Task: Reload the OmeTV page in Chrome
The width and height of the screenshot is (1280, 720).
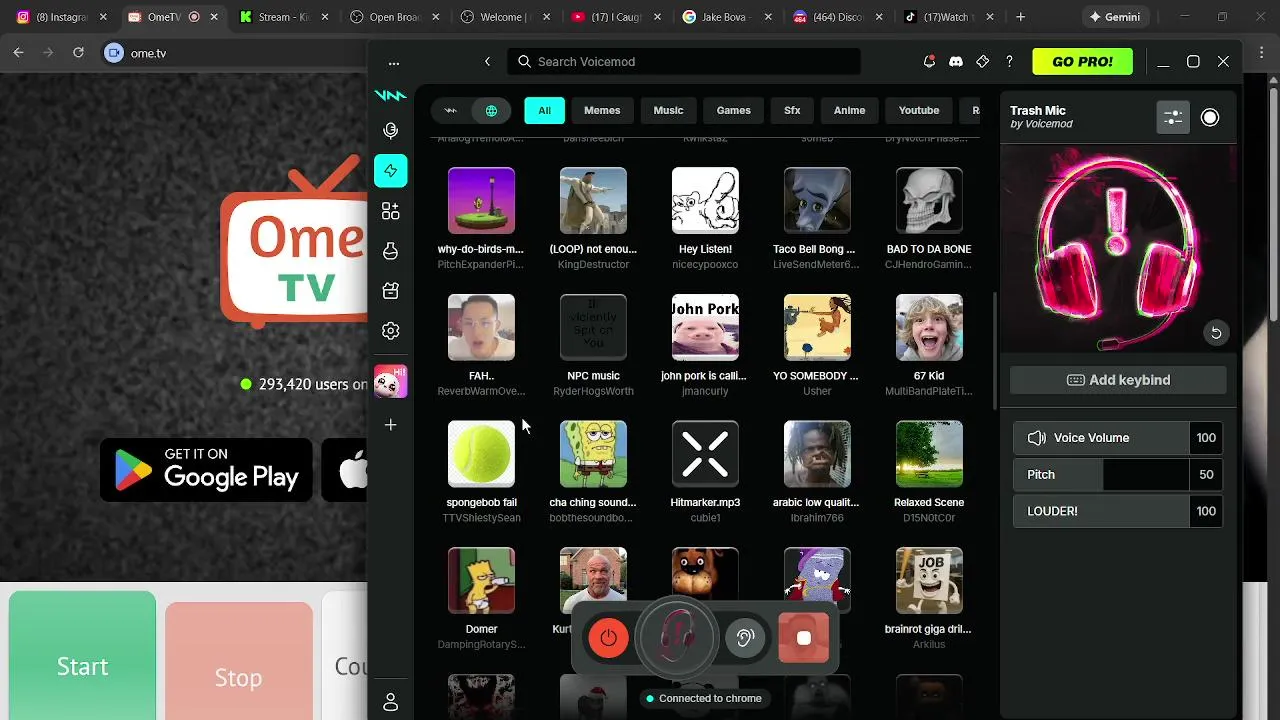Action: [x=78, y=53]
